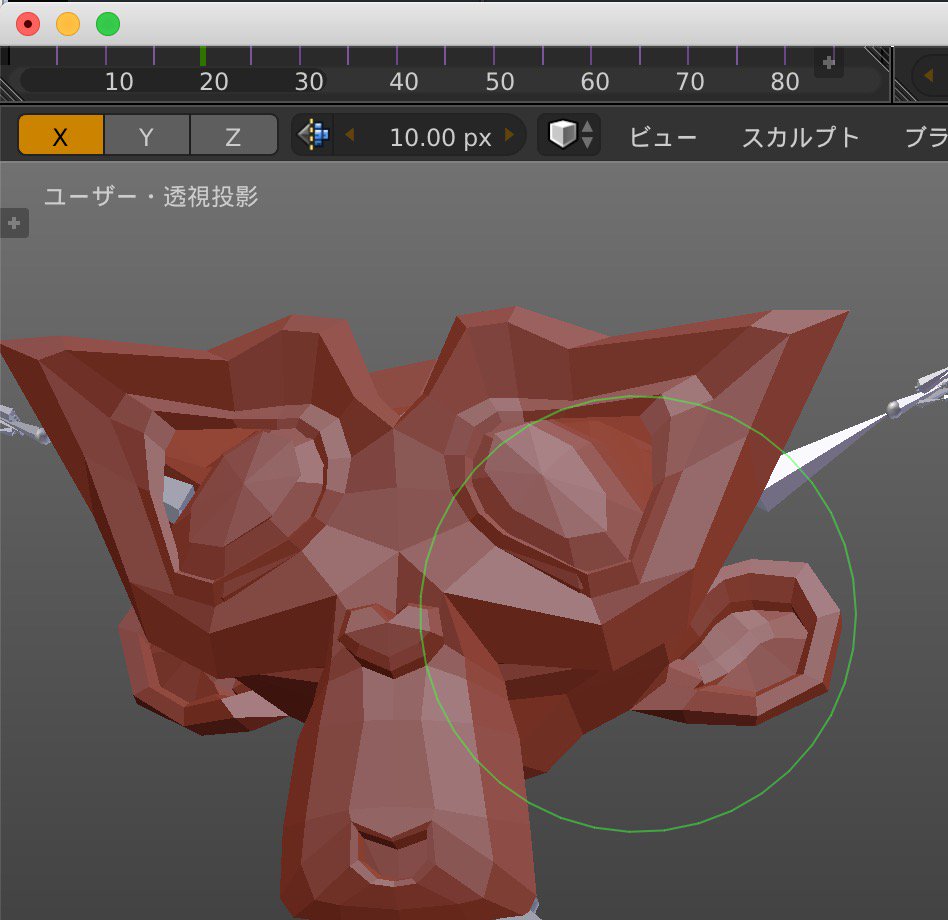
Task: Toggle Y axis symmetry
Action: tap(146, 135)
